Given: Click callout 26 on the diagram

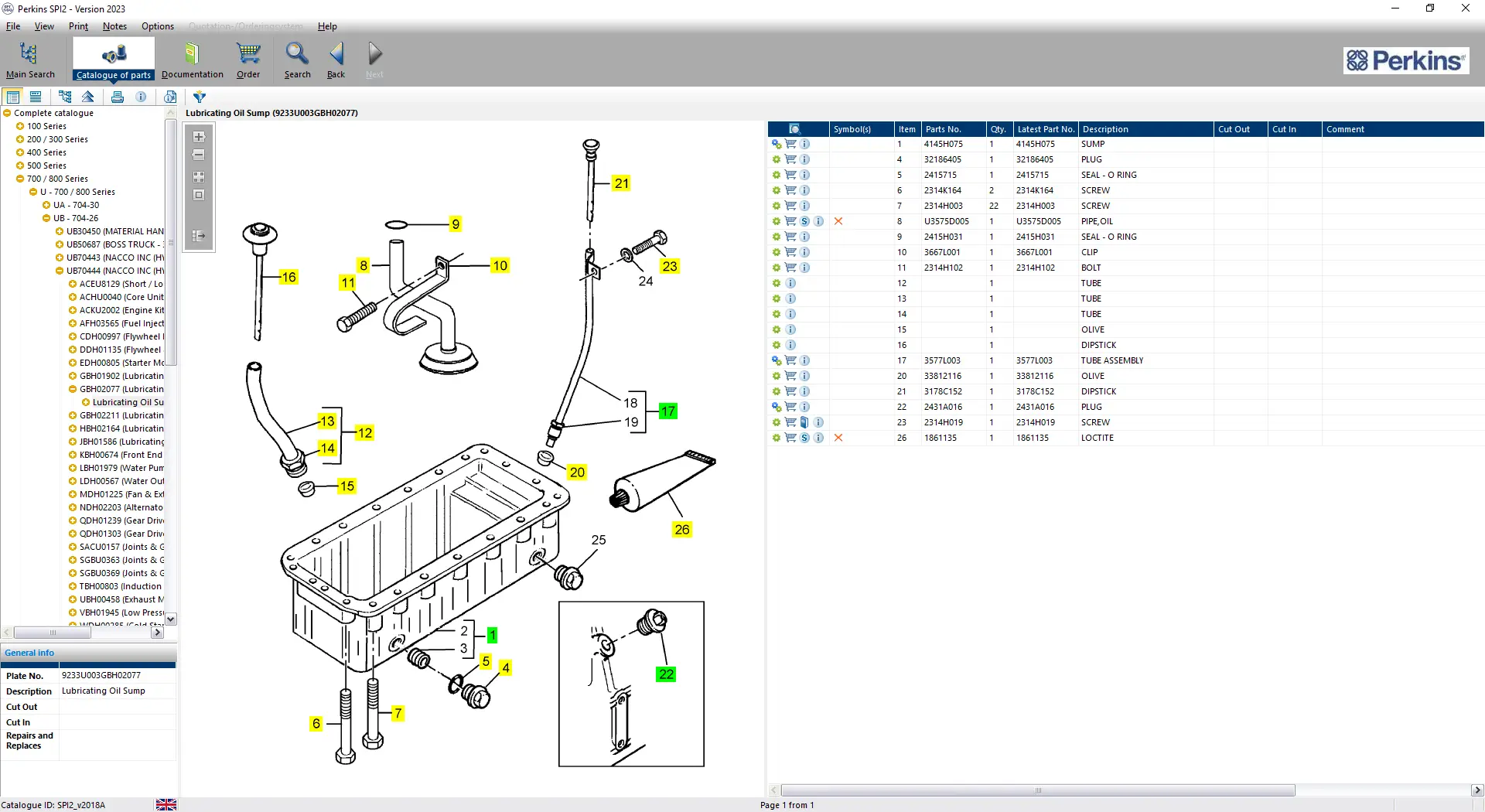Looking at the screenshot, I should pos(681,530).
